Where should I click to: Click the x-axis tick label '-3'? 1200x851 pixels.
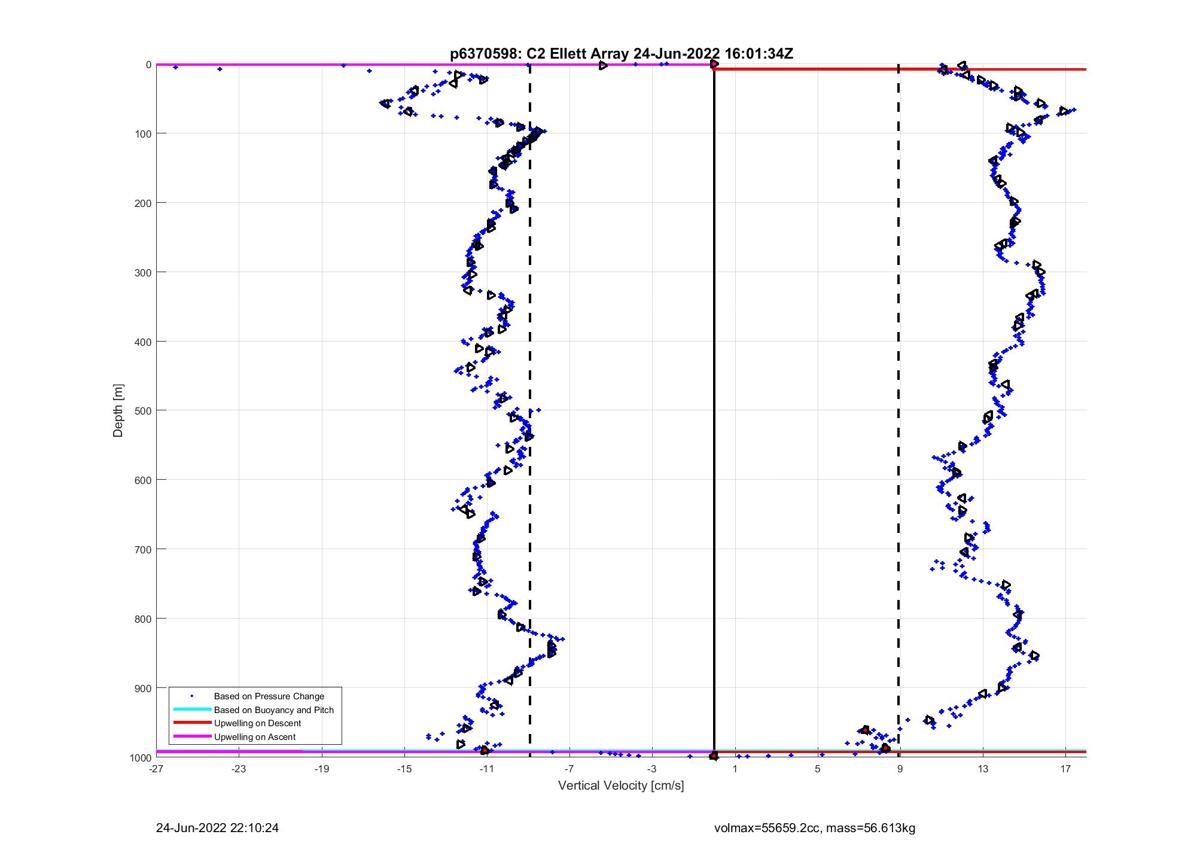pyautogui.click(x=652, y=769)
